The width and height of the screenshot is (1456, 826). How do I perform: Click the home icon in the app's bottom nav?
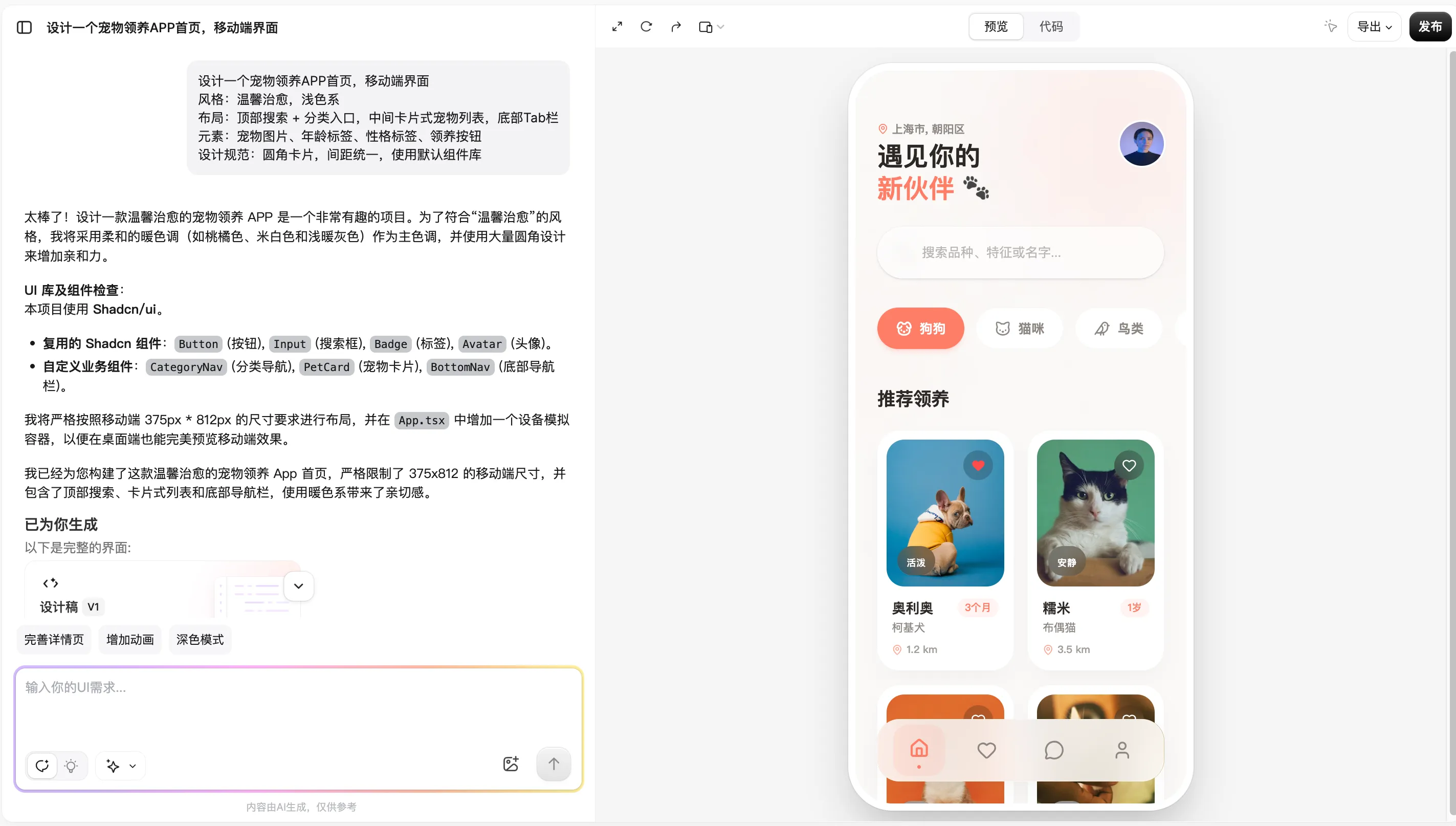919,749
